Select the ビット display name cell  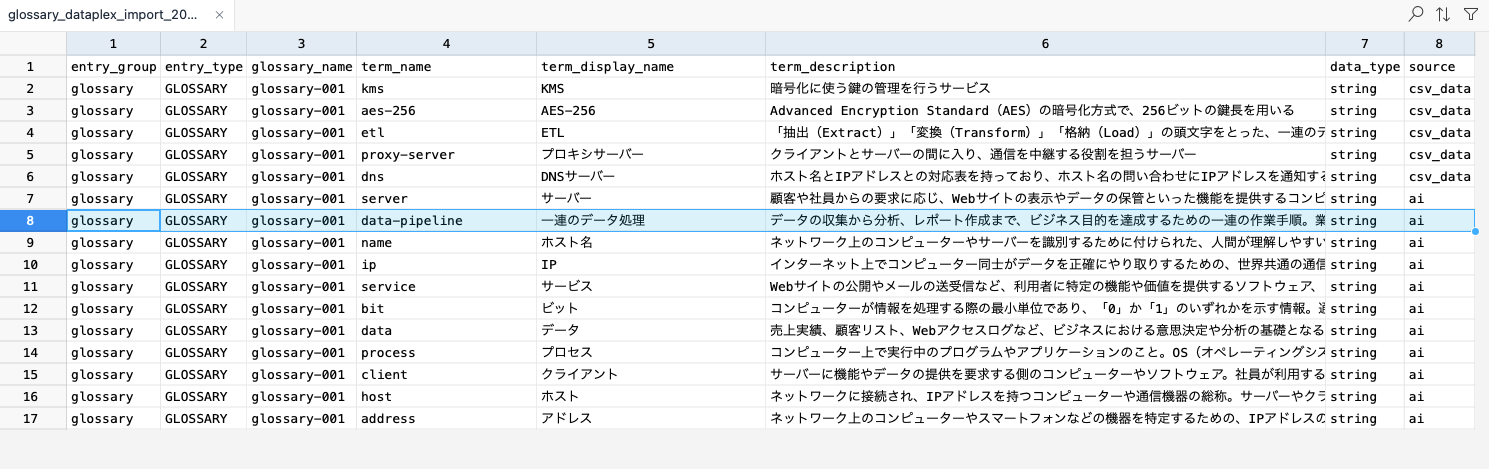click(651, 309)
